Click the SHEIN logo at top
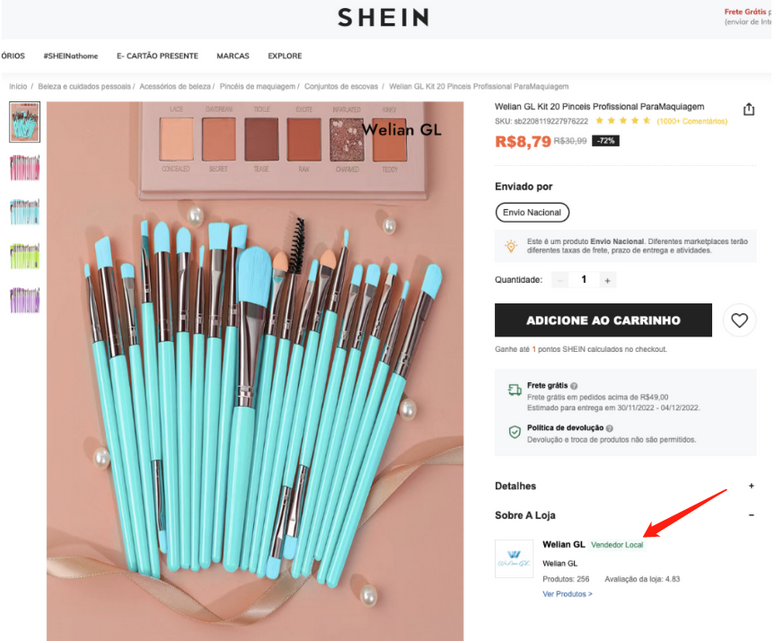Screen dimensions: 776x643 tap(383, 17)
